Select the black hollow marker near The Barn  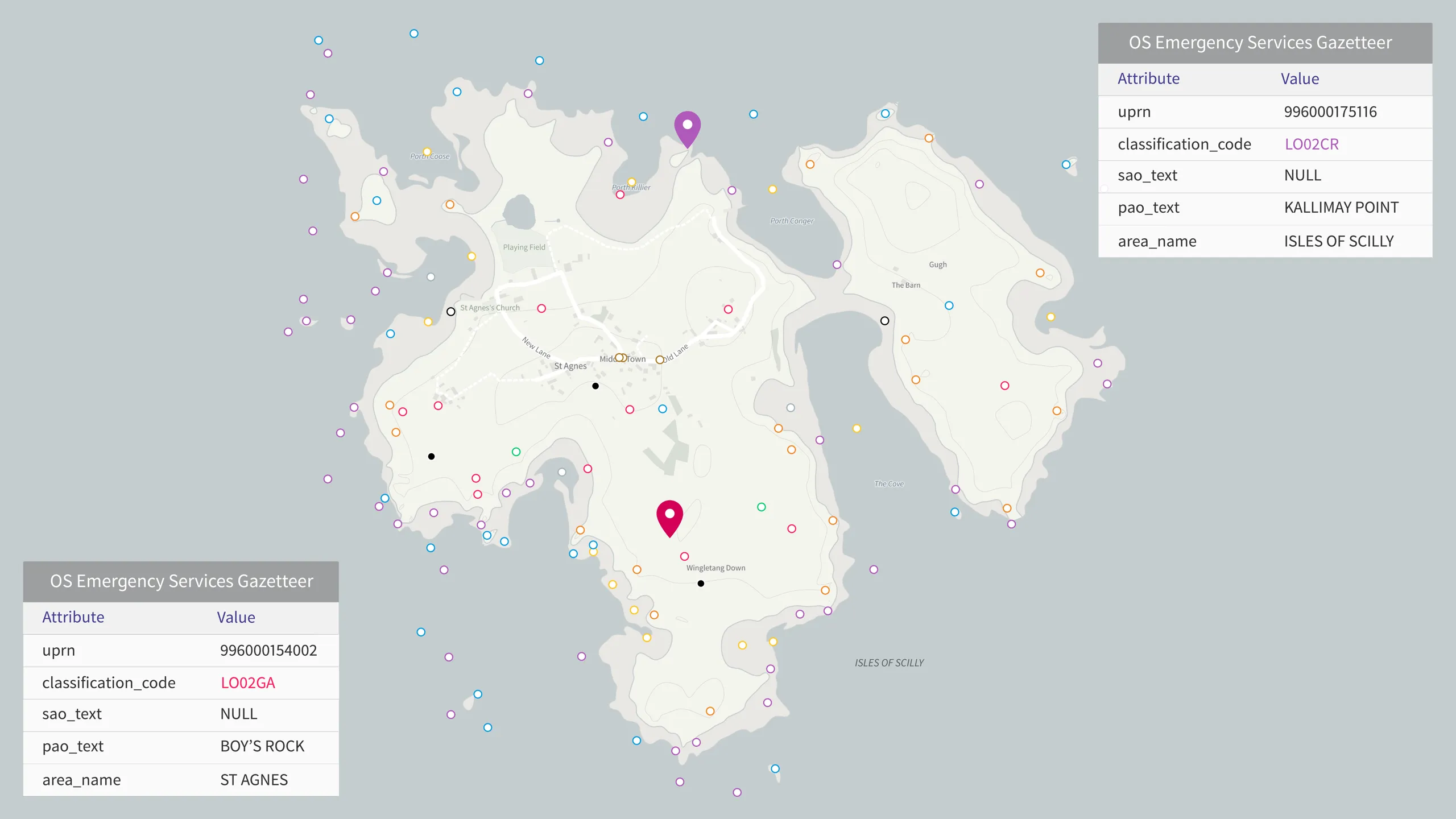tap(886, 321)
